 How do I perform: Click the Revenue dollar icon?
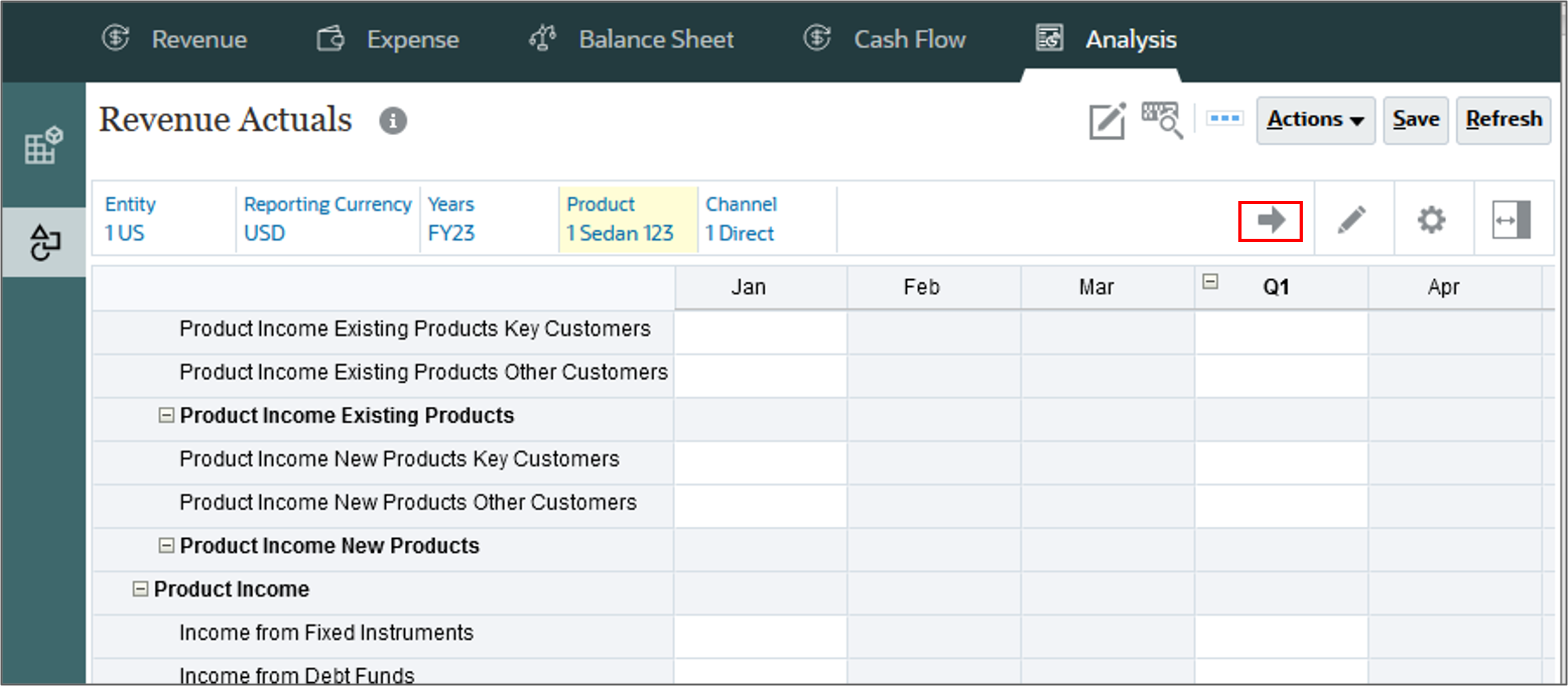pos(116,38)
